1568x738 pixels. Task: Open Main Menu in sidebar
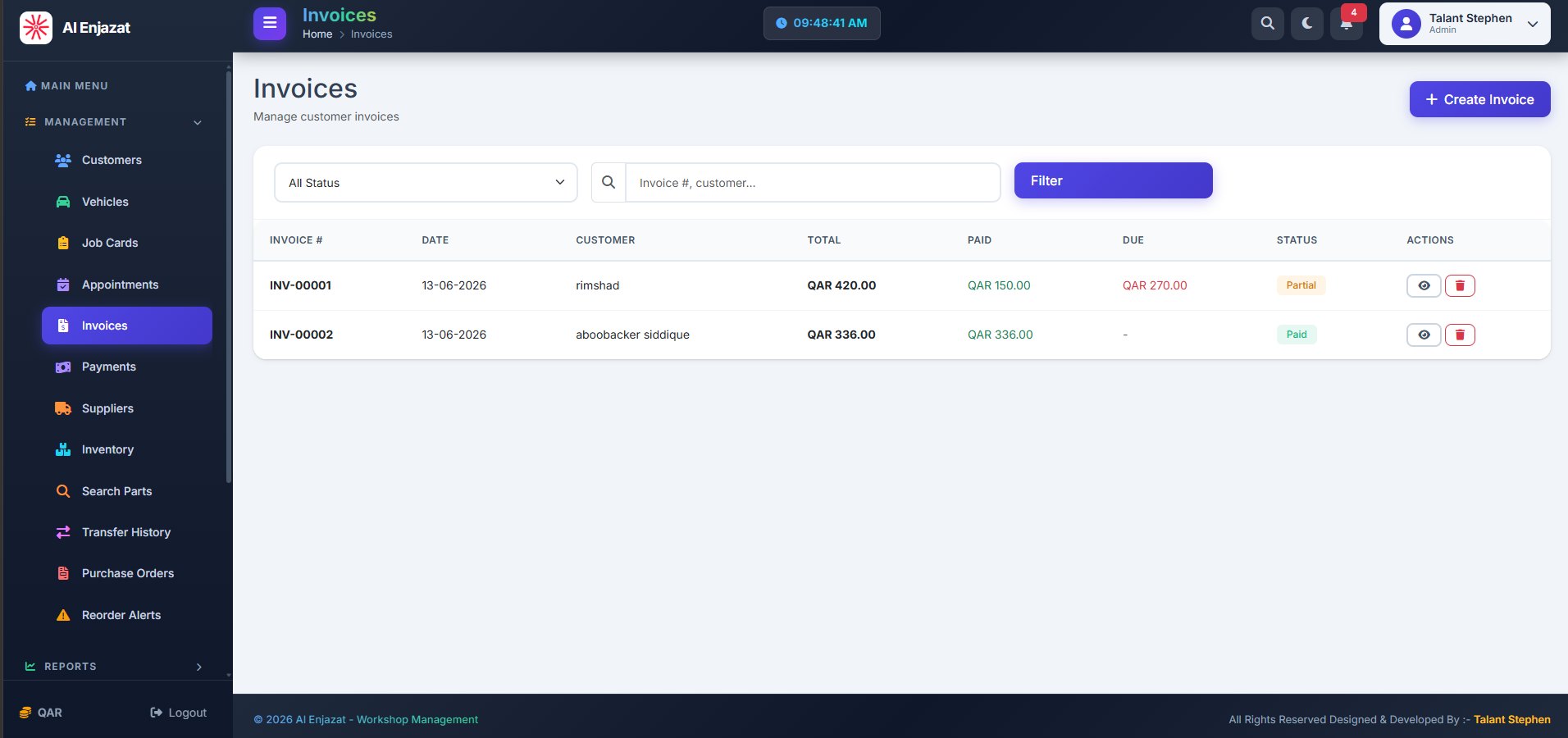tap(66, 86)
